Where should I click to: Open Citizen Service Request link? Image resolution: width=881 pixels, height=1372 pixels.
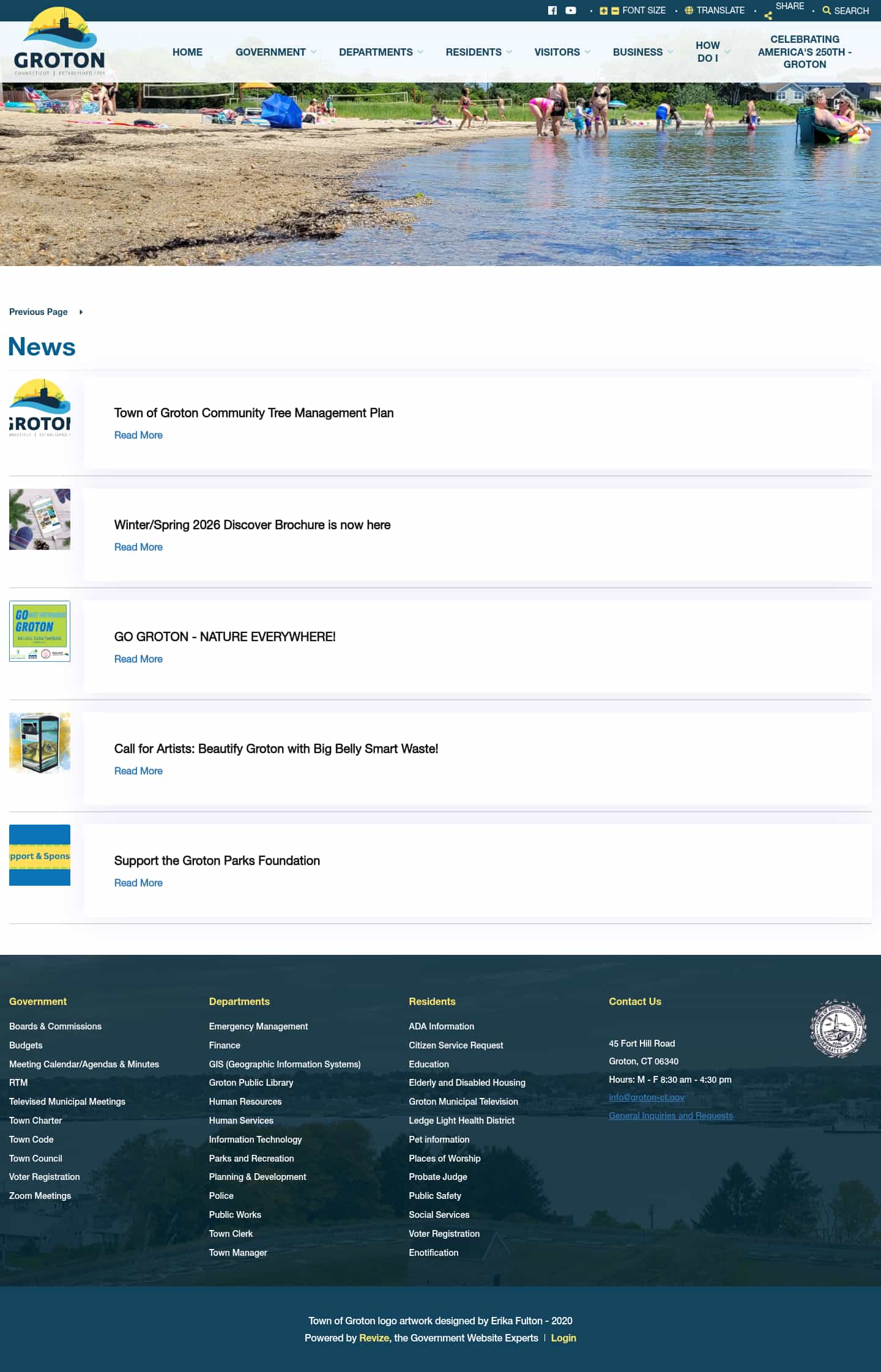coord(456,1045)
